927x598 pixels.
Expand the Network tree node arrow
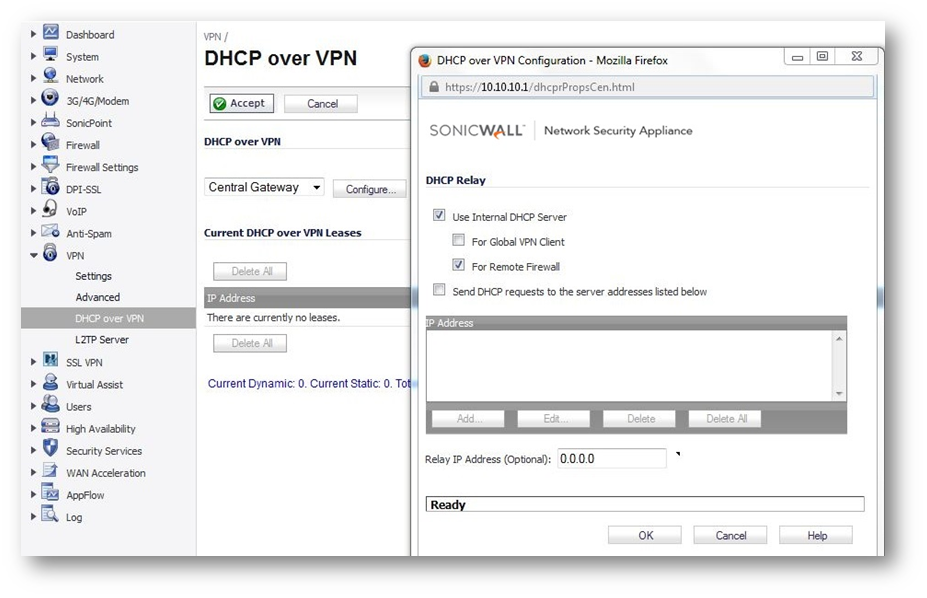(x=34, y=79)
